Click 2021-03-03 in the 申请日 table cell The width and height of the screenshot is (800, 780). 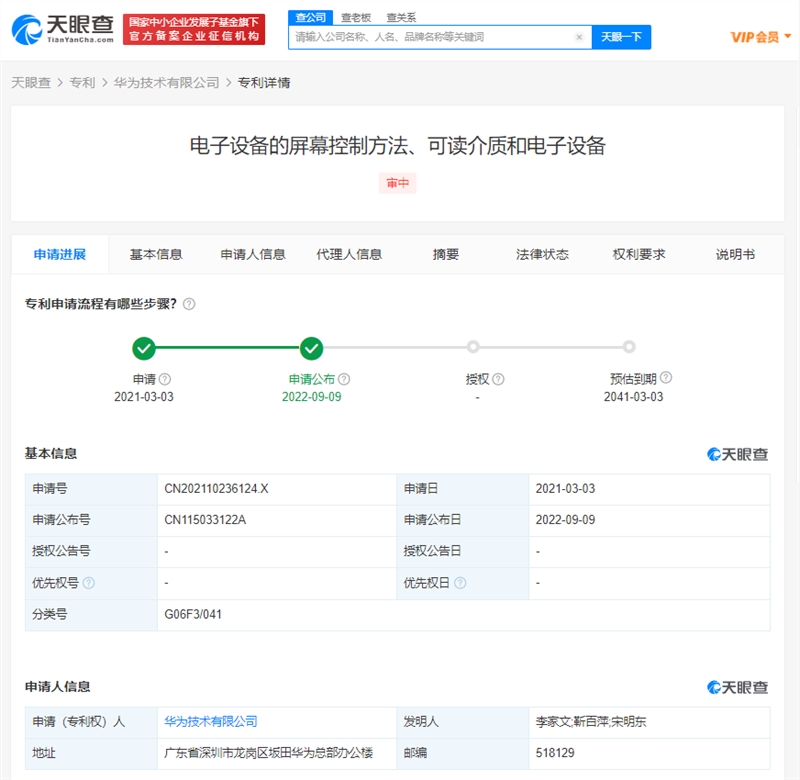(565, 489)
